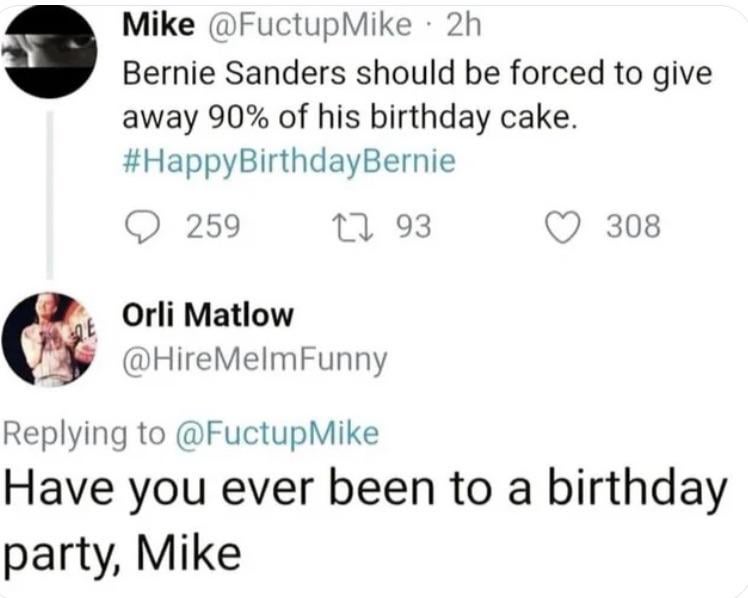748x598 pixels.
Task: View the 93 retweets count
Action: (414, 227)
